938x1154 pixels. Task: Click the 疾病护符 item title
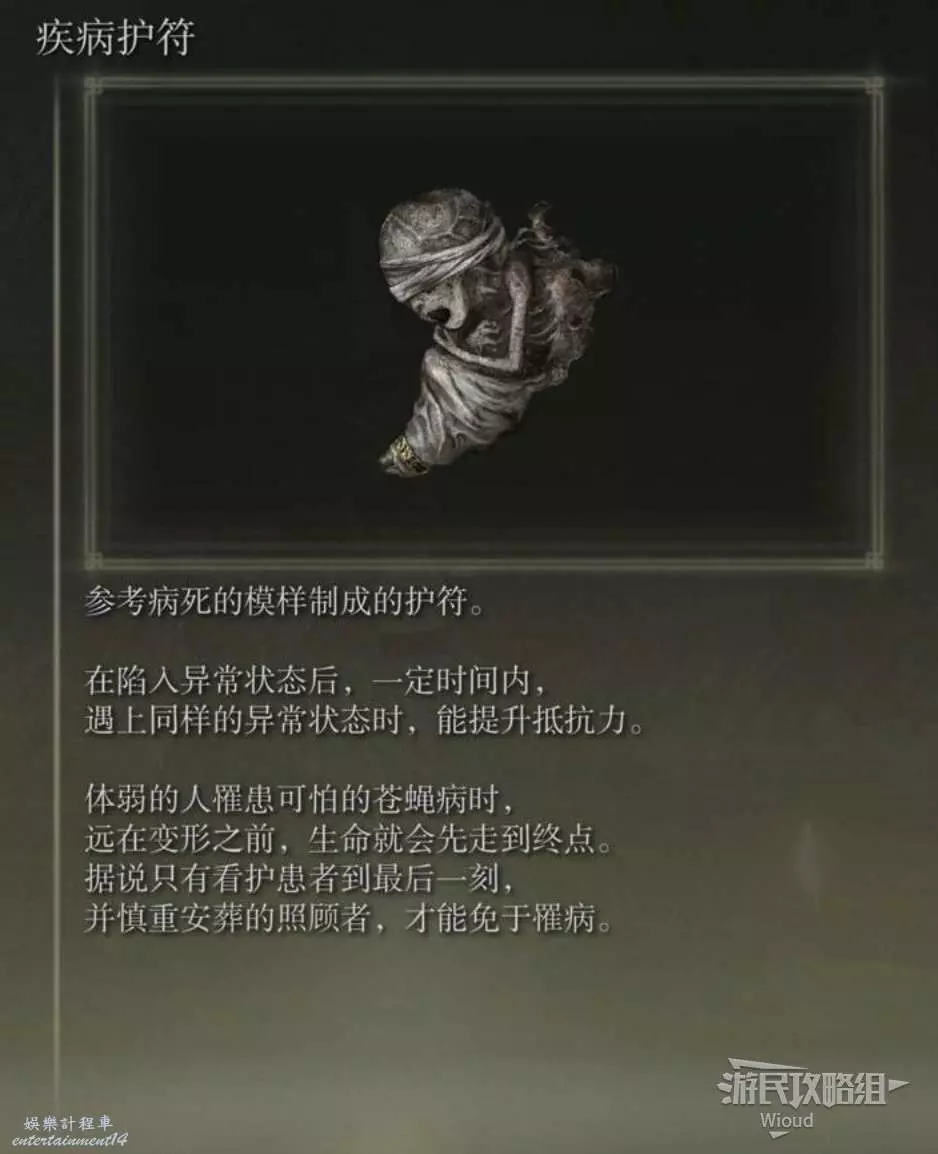tap(115, 37)
